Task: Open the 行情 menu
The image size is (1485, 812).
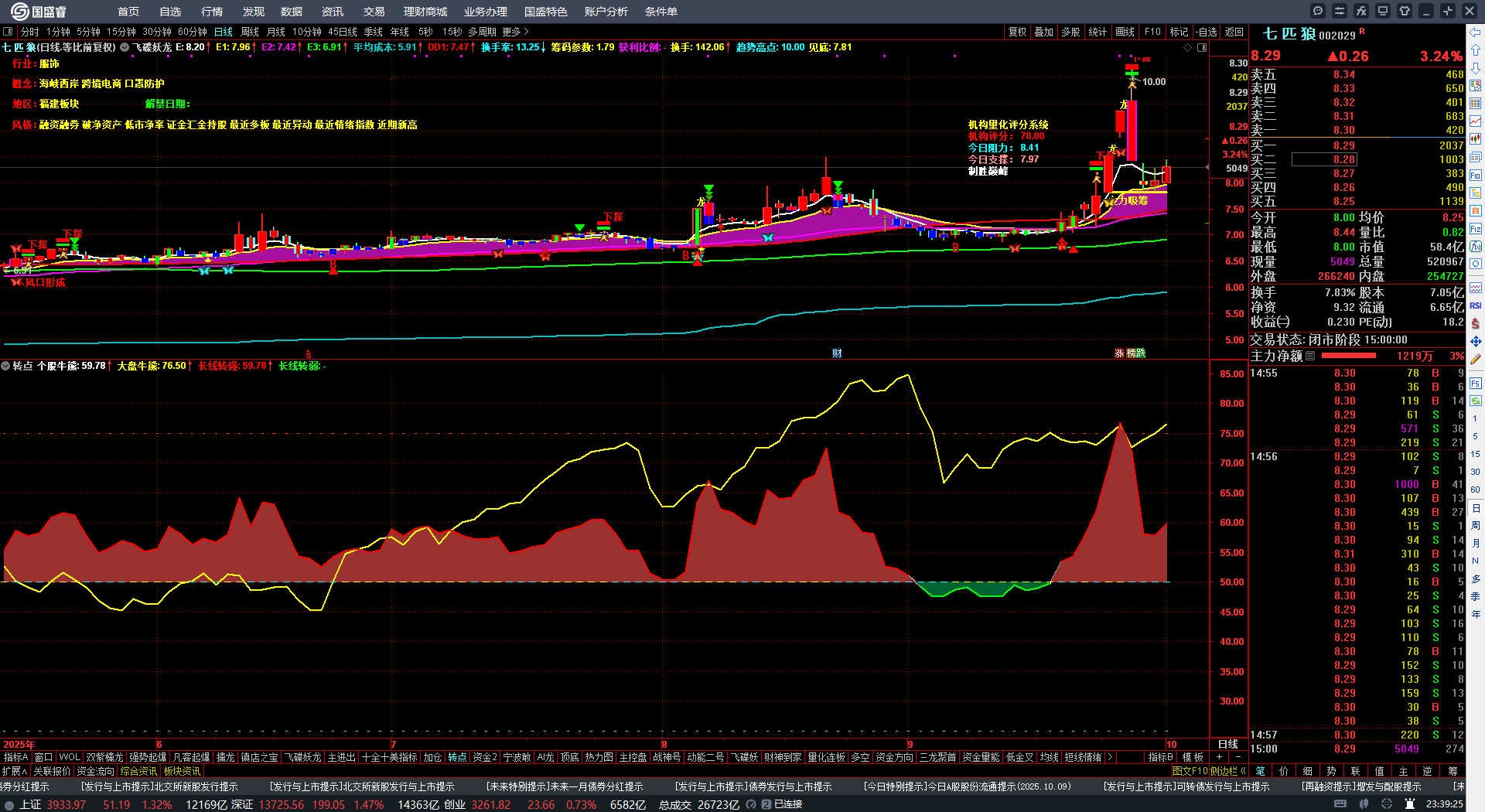Action: click(x=212, y=12)
